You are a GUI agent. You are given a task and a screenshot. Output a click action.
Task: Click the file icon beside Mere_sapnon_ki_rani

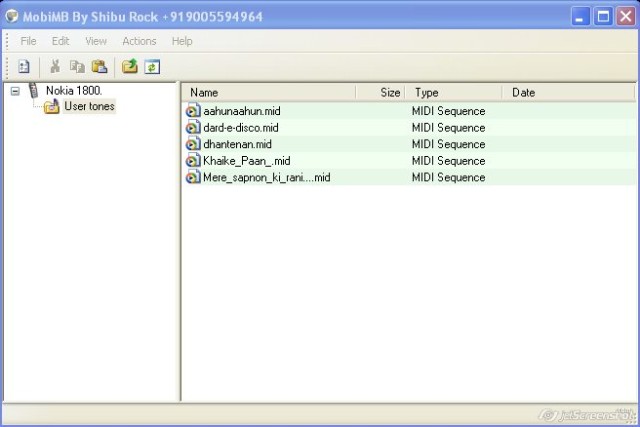point(193,177)
